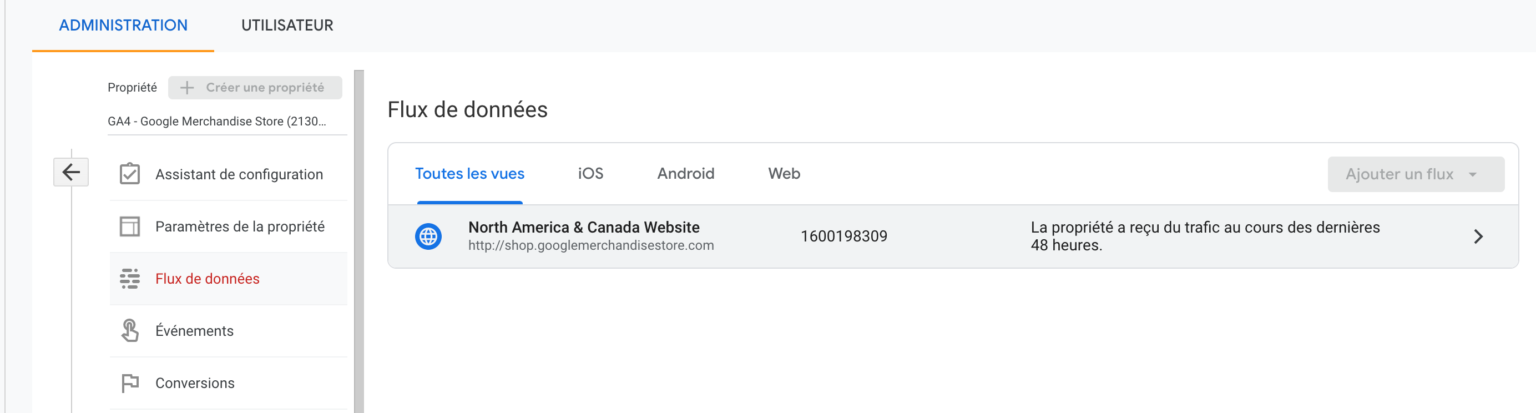The width and height of the screenshot is (1536, 413).
Task: Filter streams by the Web tab
Action: click(x=784, y=174)
